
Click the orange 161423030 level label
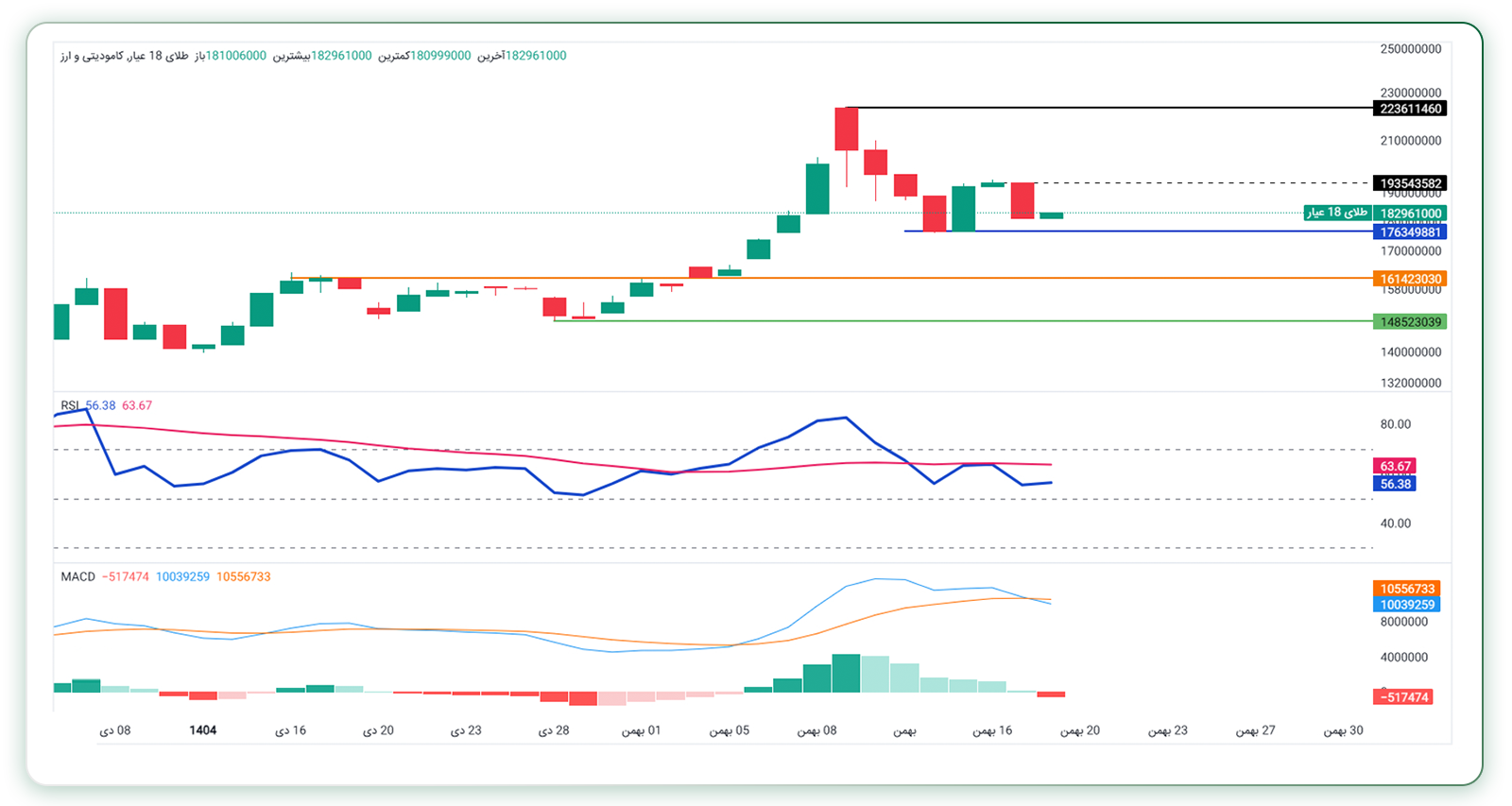(1409, 279)
